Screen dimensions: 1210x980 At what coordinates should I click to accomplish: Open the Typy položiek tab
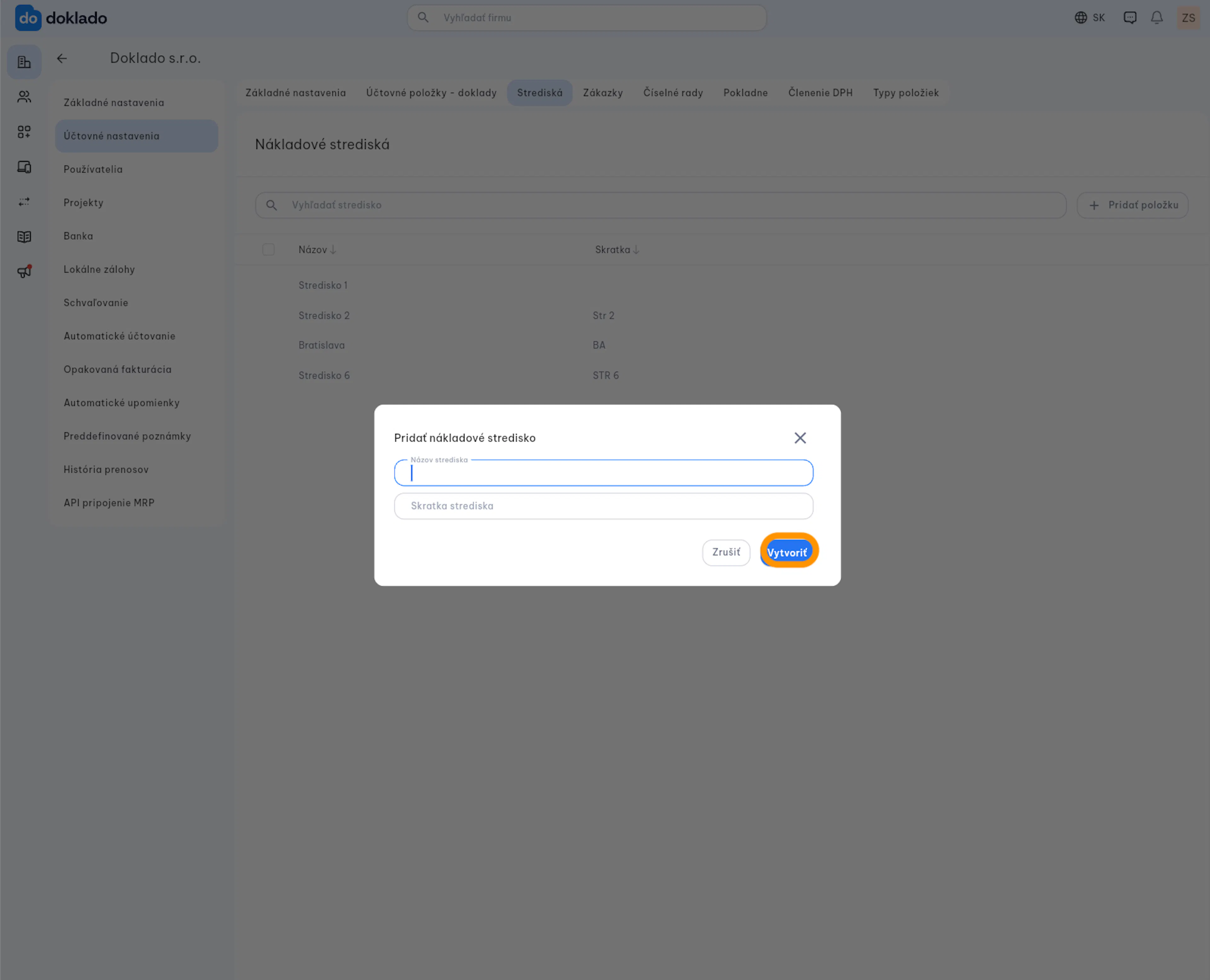pyautogui.click(x=906, y=93)
